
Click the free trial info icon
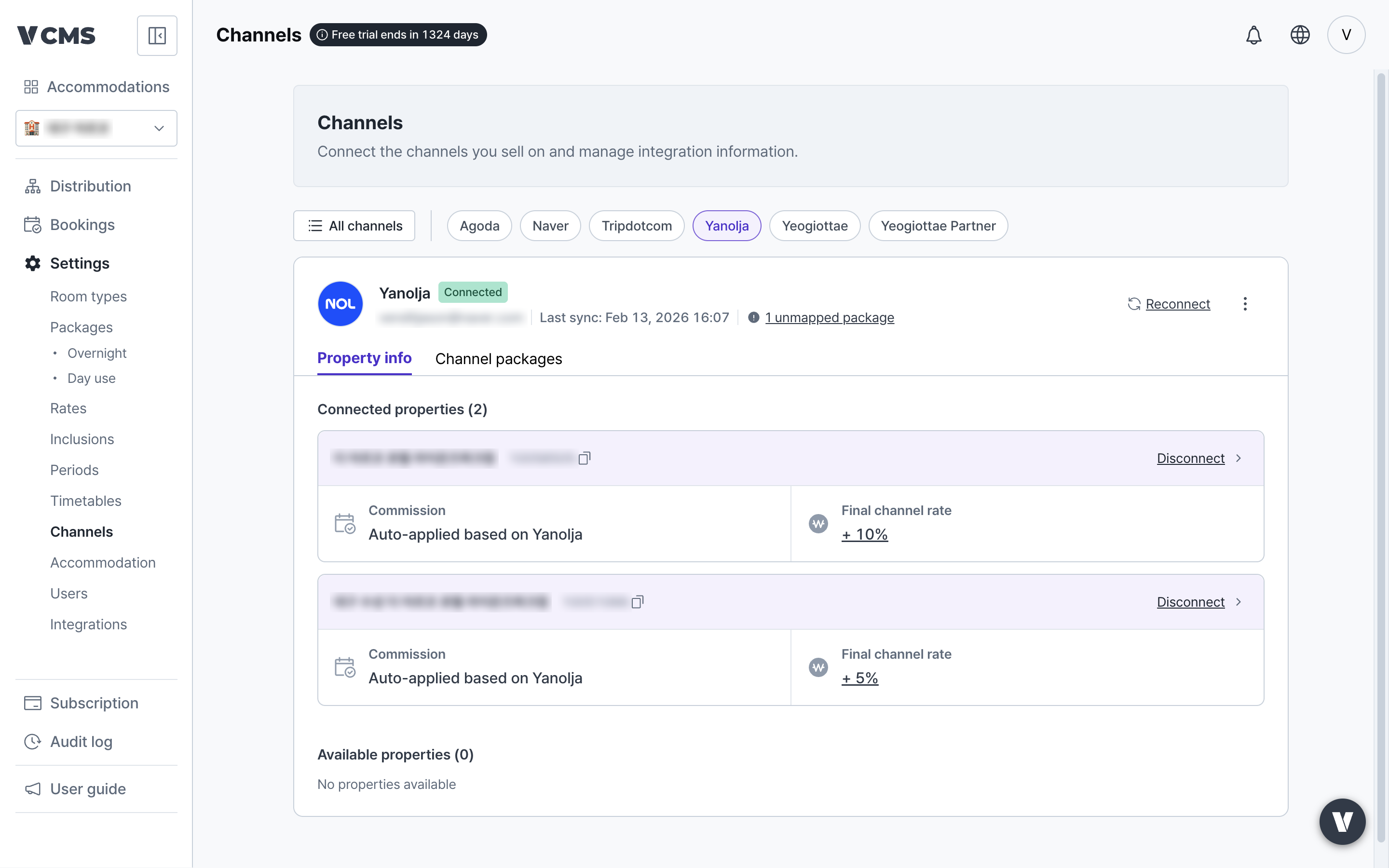point(323,35)
